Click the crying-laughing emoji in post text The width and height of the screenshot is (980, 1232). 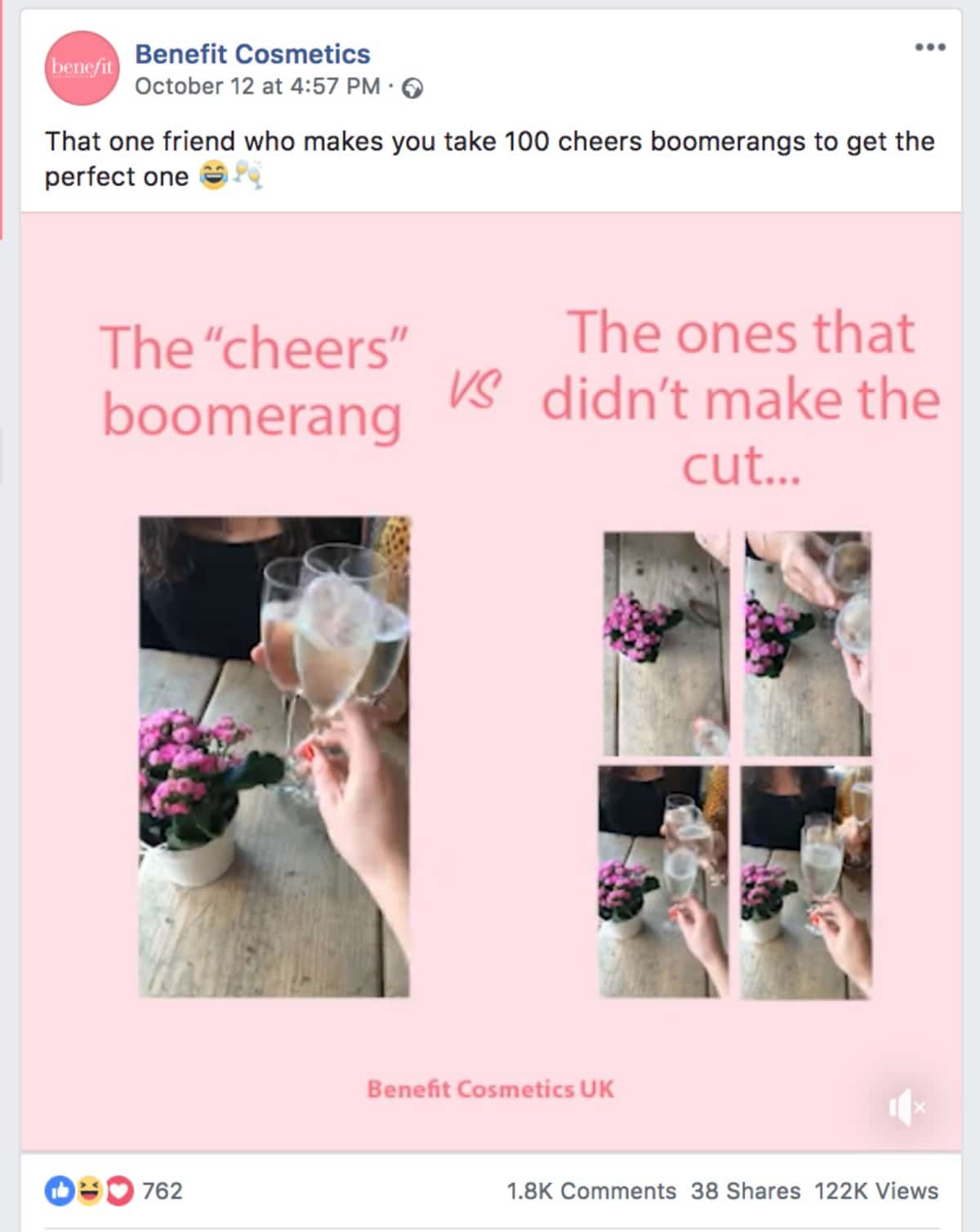point(214,176)
